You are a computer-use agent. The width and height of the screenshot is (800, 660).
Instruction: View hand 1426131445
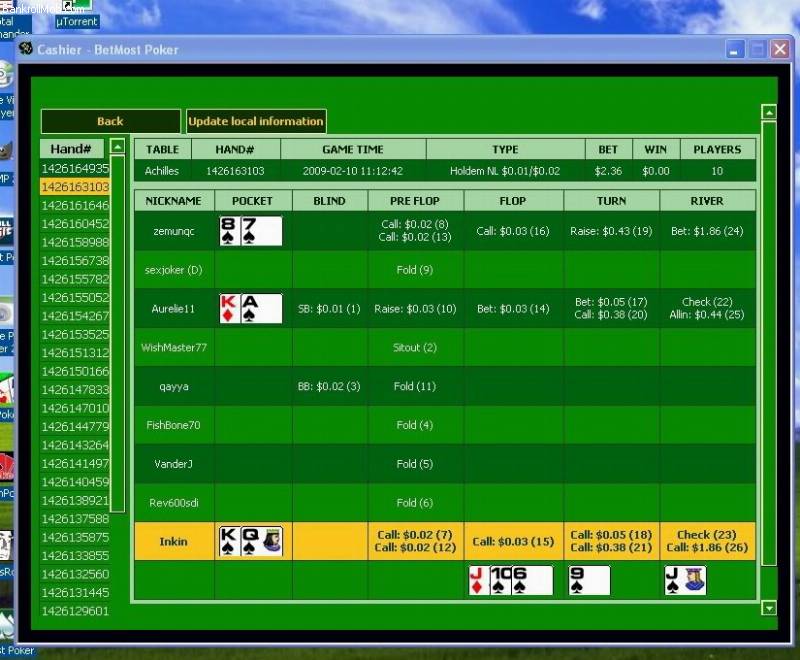click(75, 593)
